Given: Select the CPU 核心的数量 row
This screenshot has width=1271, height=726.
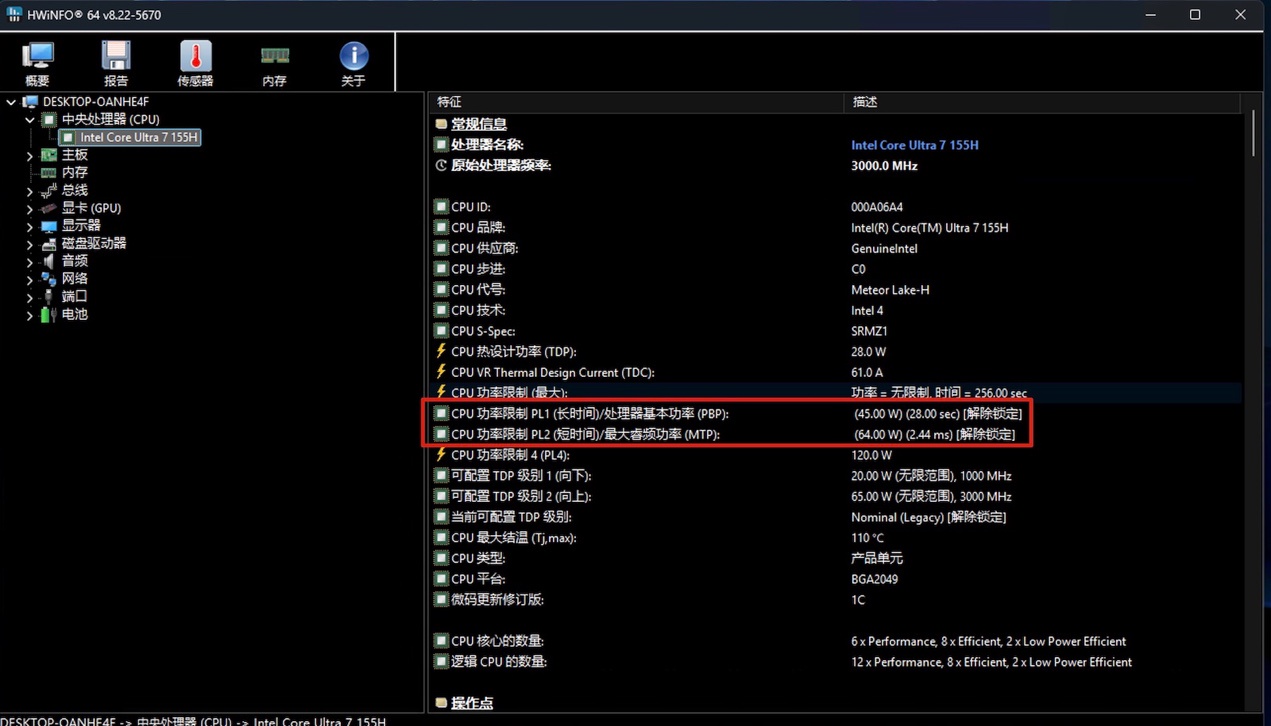Looking at the screenshot, I should click(837, 641).
